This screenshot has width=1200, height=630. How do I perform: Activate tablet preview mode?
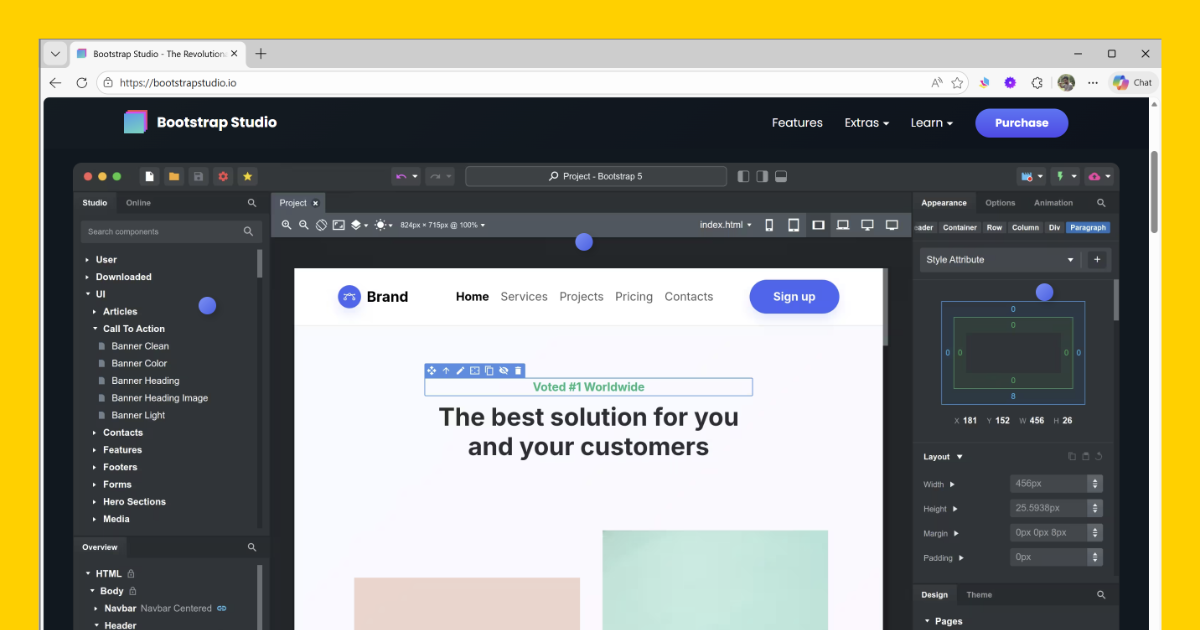coord(793,225)
